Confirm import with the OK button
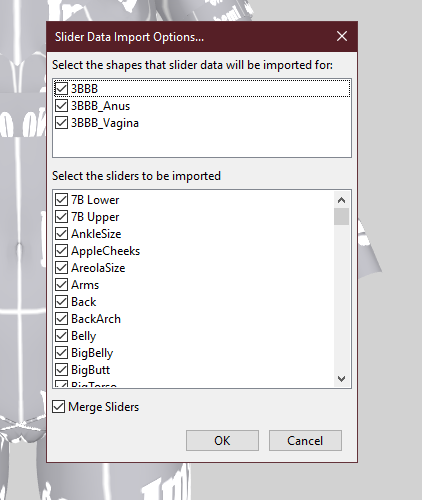The image size is (422, 500). tap(222, 441)
